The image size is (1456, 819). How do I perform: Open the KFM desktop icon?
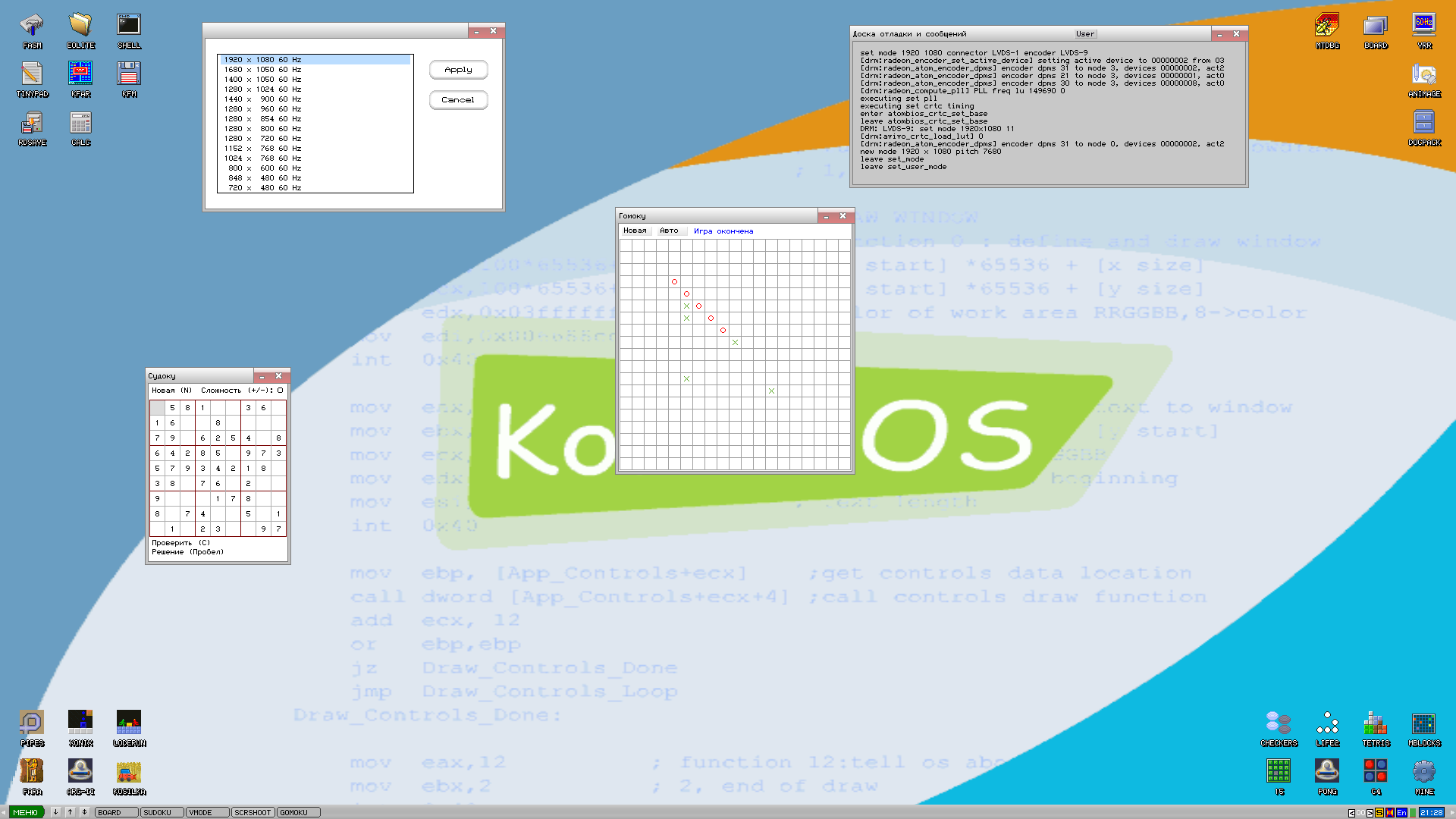click(129, 80)
